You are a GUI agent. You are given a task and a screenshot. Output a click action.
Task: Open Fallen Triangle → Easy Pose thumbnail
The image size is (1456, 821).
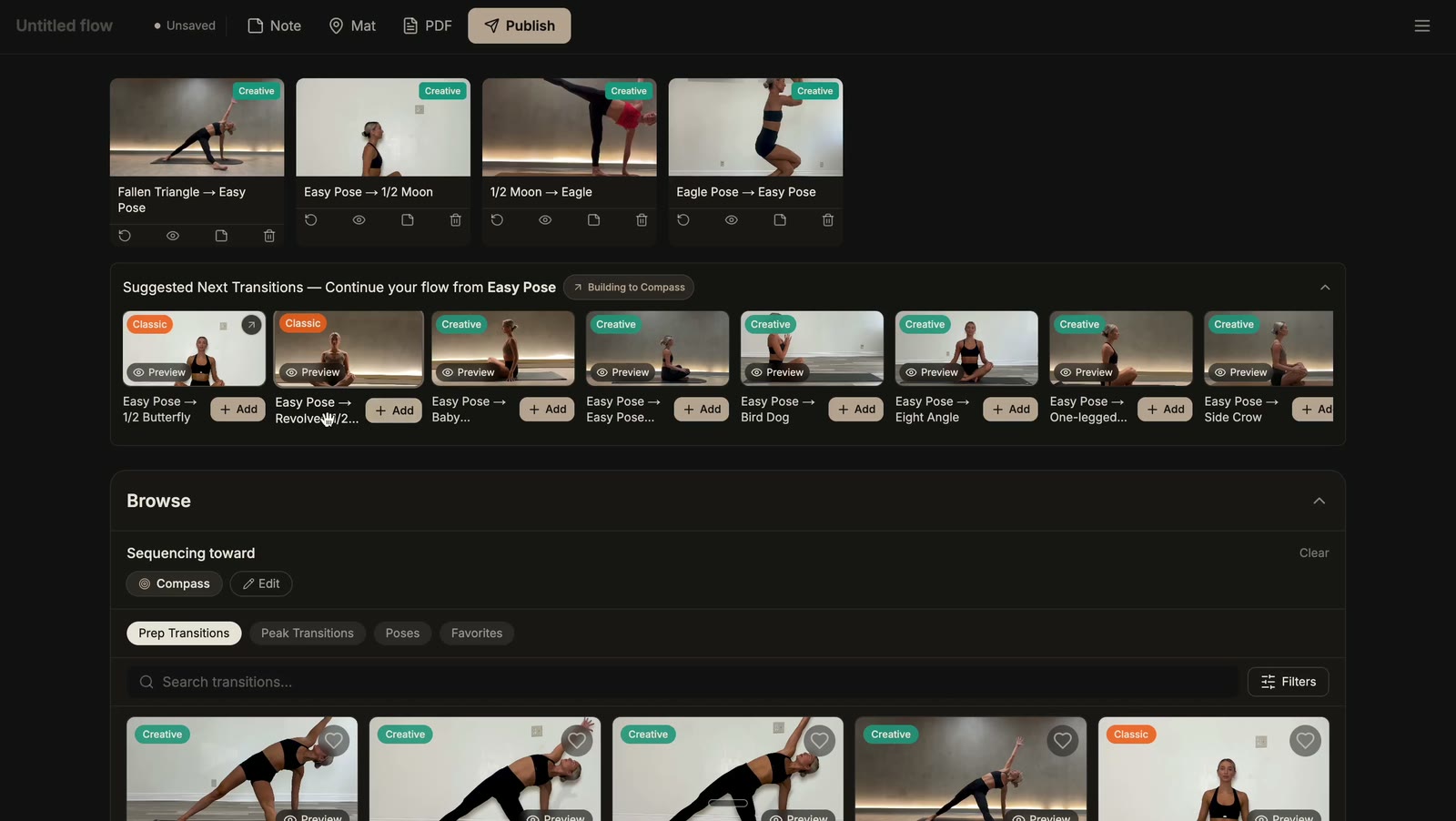click(197, 127)
